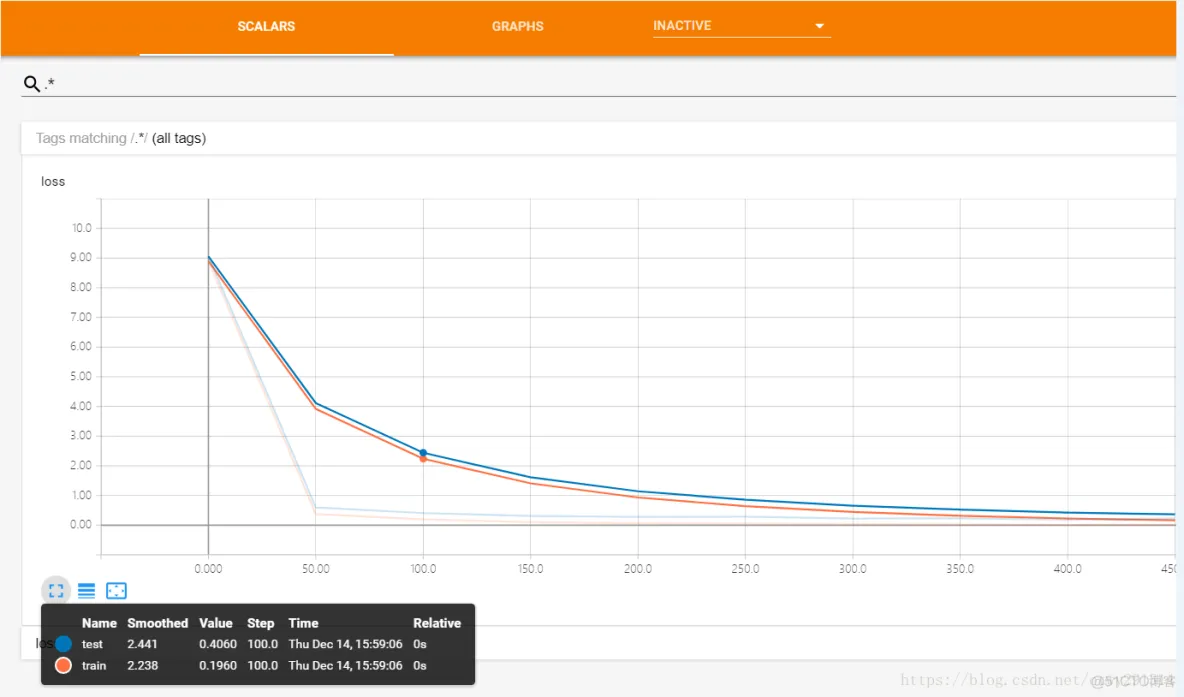Click the smoothed value 2.238
Image resolution: width=1184 pixels, height=697 pixels.
pos(142,665)
